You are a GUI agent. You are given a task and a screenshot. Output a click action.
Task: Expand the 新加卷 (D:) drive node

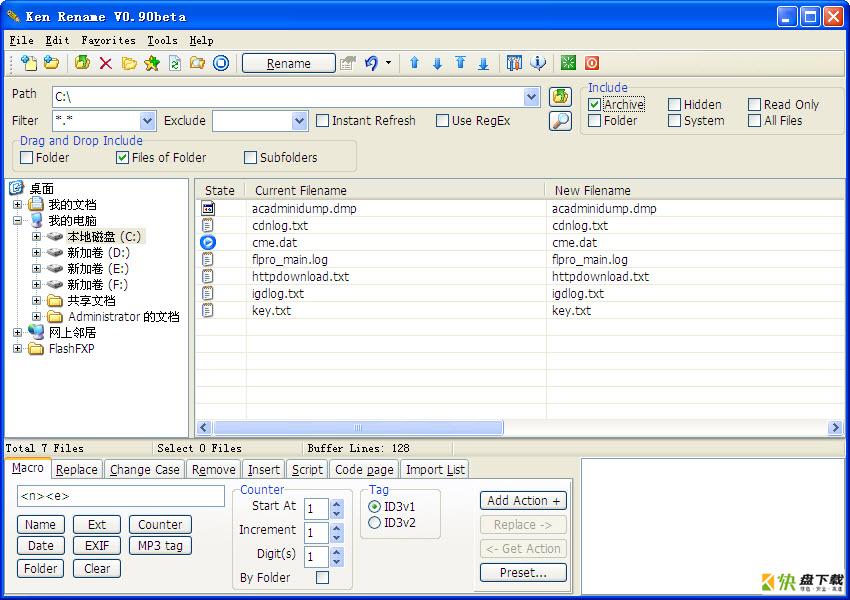click(36, 253)
